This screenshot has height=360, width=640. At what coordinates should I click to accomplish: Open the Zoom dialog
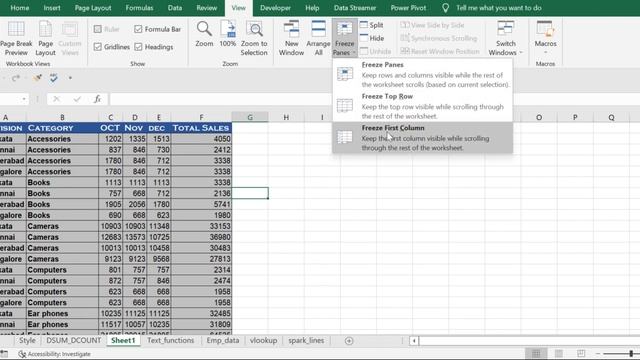pos(204,34)
